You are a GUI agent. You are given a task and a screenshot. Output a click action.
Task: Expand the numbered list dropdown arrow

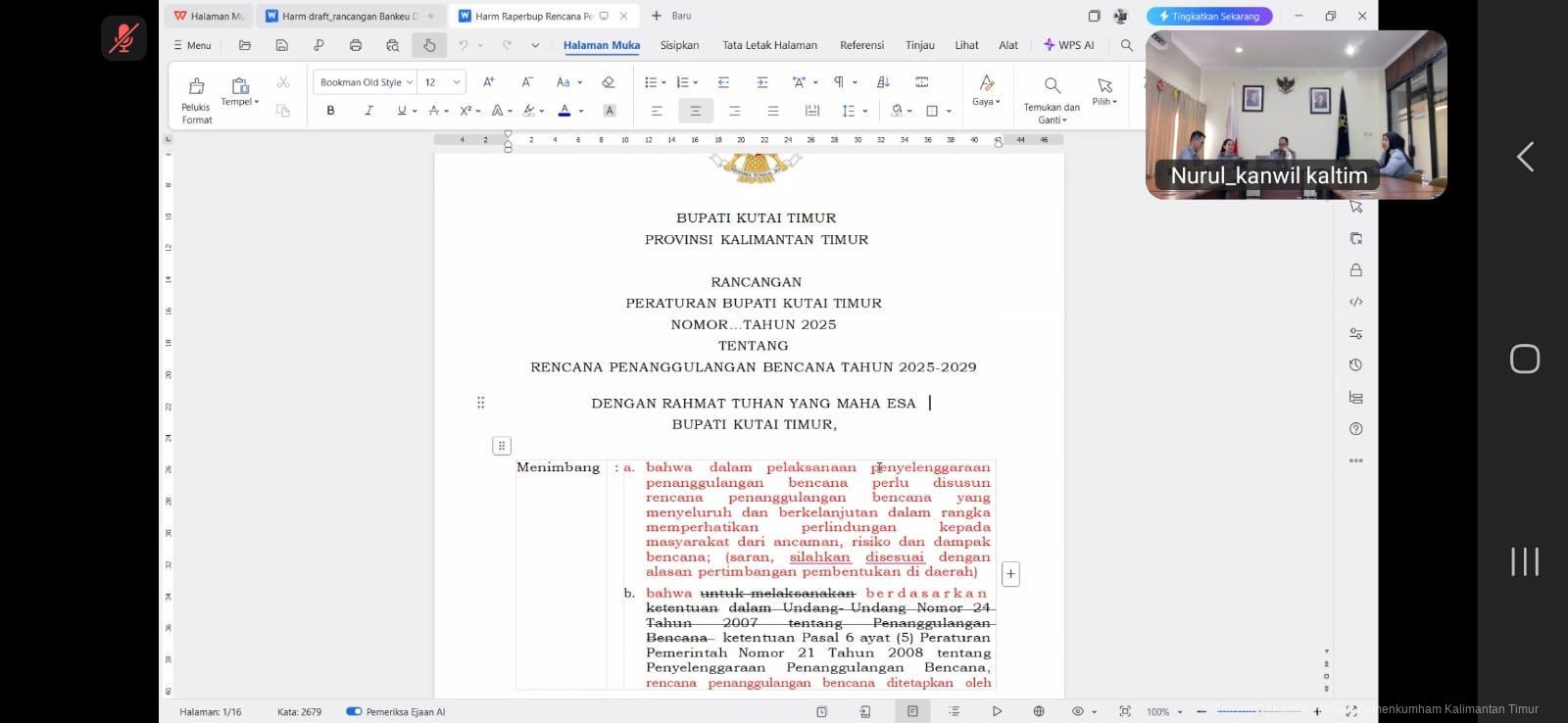(696, 82)
